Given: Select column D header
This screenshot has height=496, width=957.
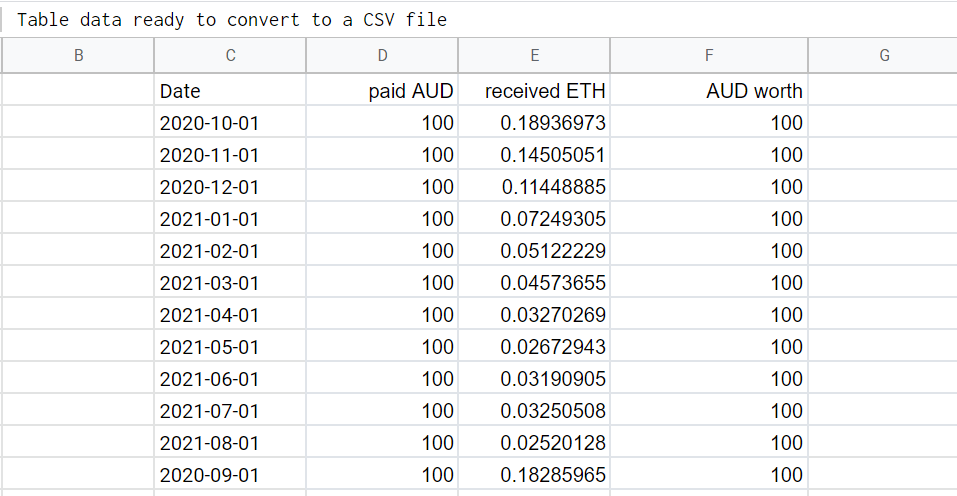Looking at the screenshot, I should point(382,56).
